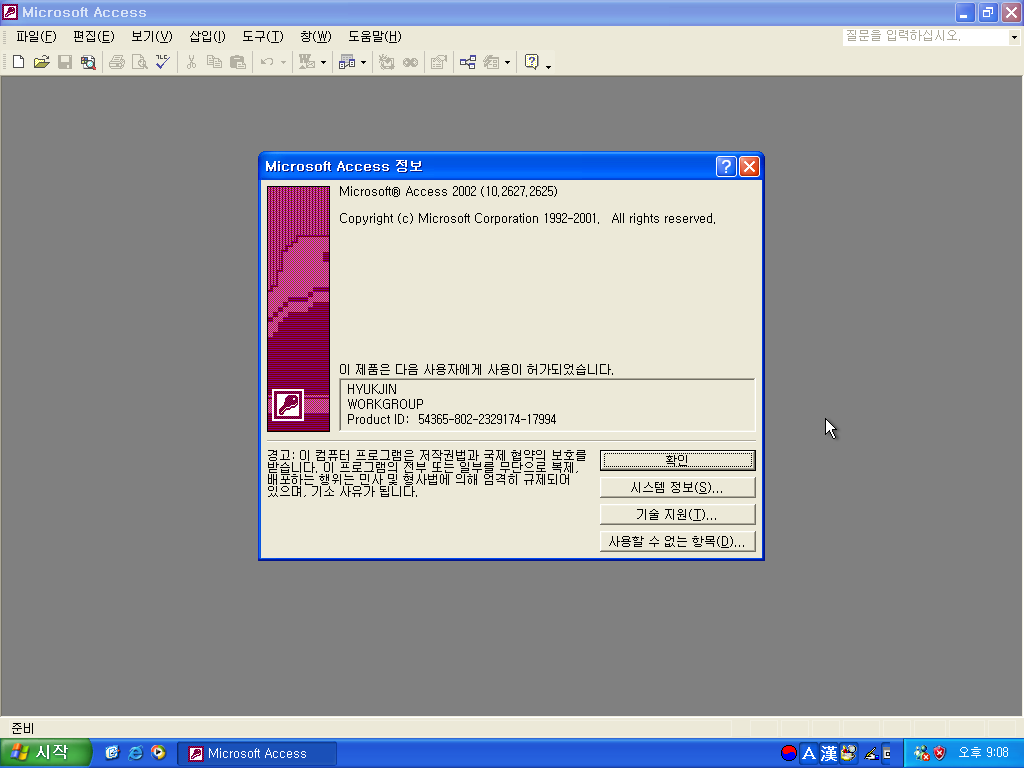Click the Cut scissors icon
The width and height of the screenshot is (1024, 768).
point(191,62)
